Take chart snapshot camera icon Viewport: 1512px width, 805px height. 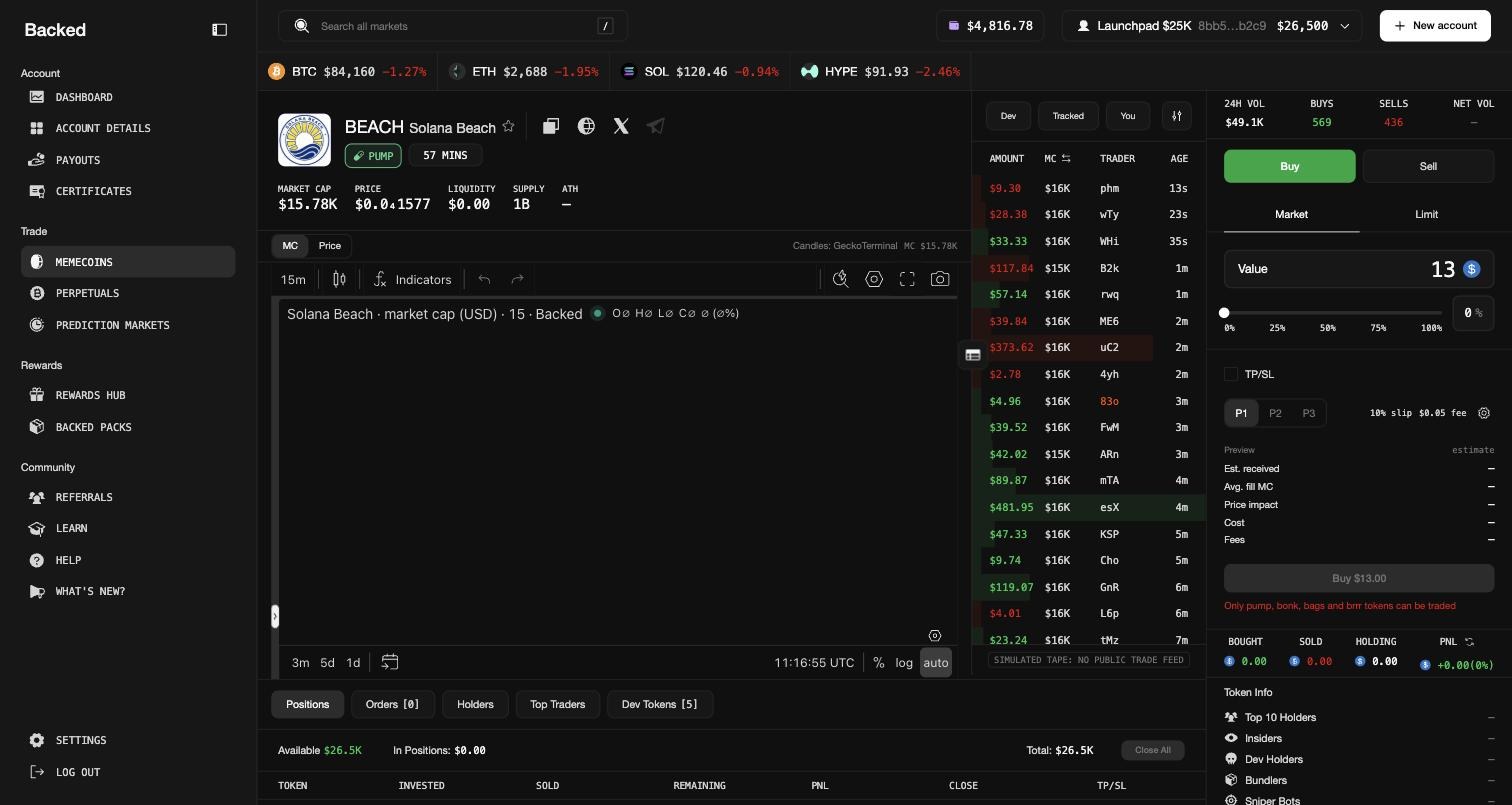[940, 280]
